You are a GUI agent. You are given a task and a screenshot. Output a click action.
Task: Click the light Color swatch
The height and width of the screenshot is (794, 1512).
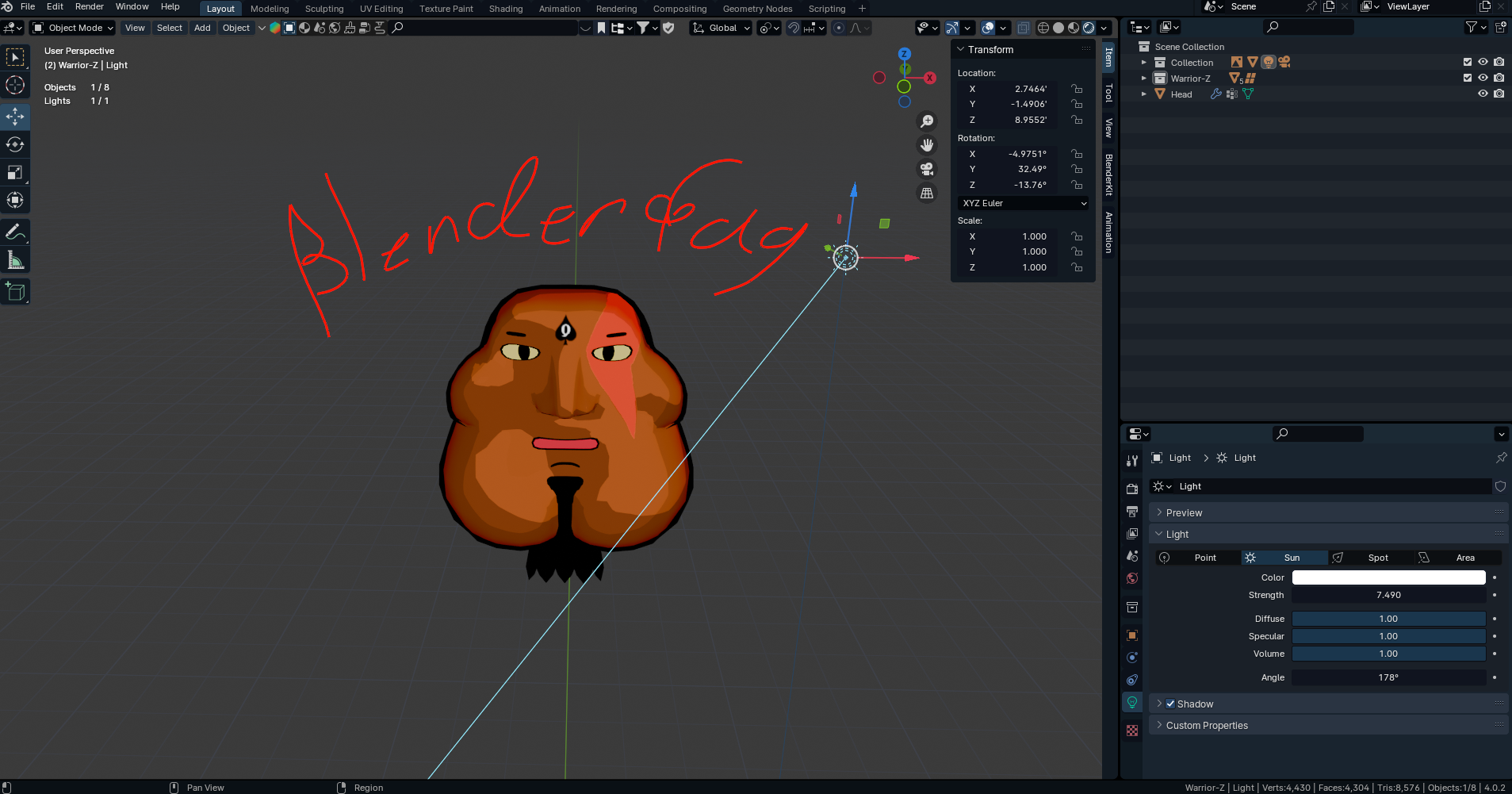point(1388,577)
